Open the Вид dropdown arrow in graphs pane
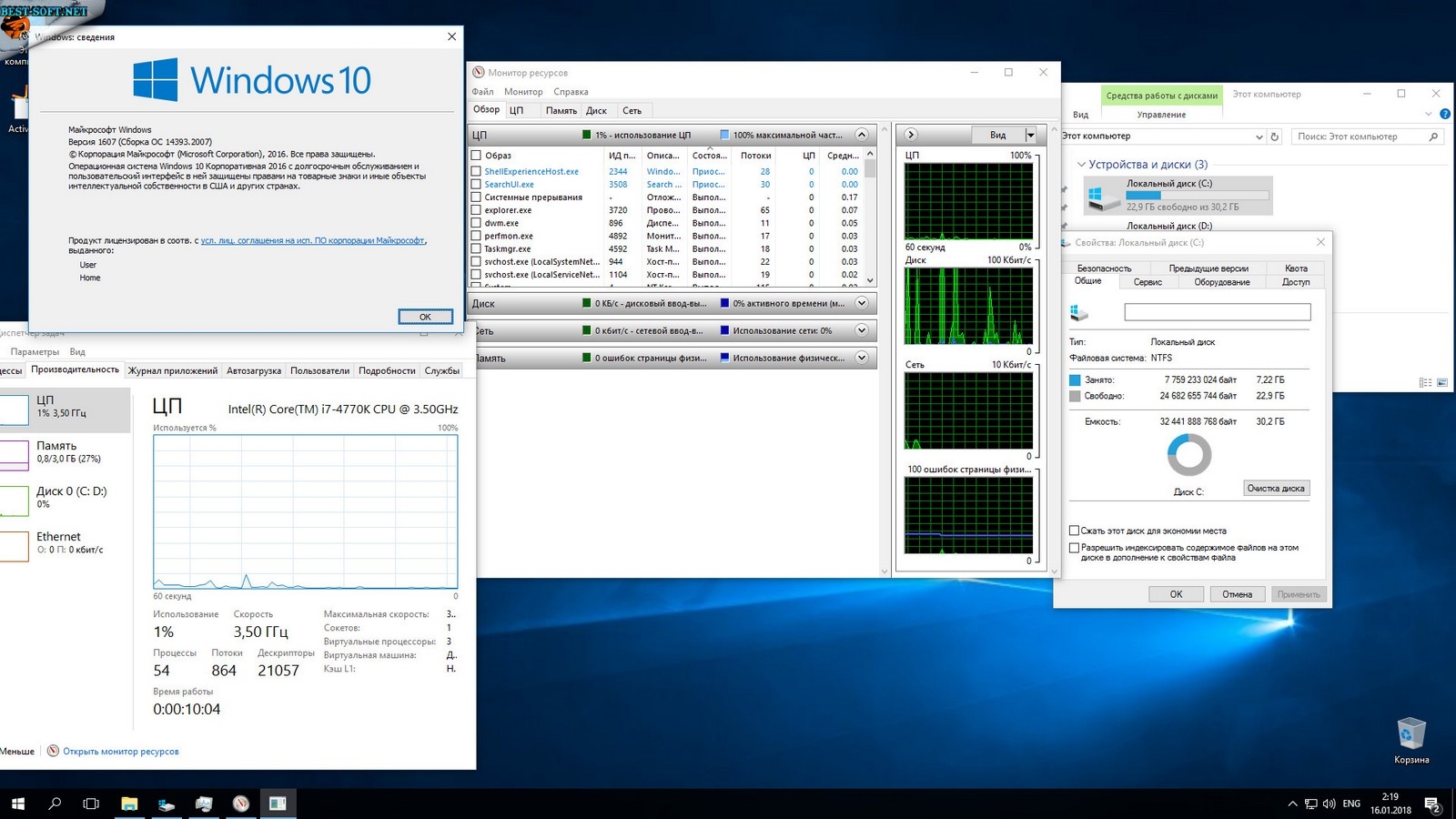 point(1030,135)
